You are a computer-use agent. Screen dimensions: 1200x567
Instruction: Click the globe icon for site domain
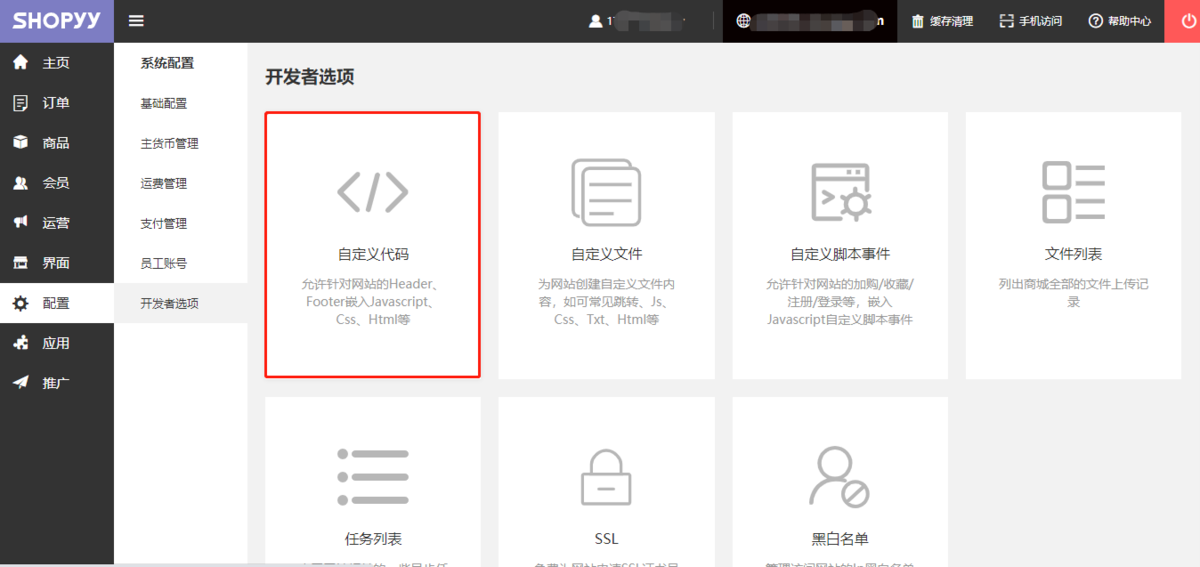[x=744, y=21]
